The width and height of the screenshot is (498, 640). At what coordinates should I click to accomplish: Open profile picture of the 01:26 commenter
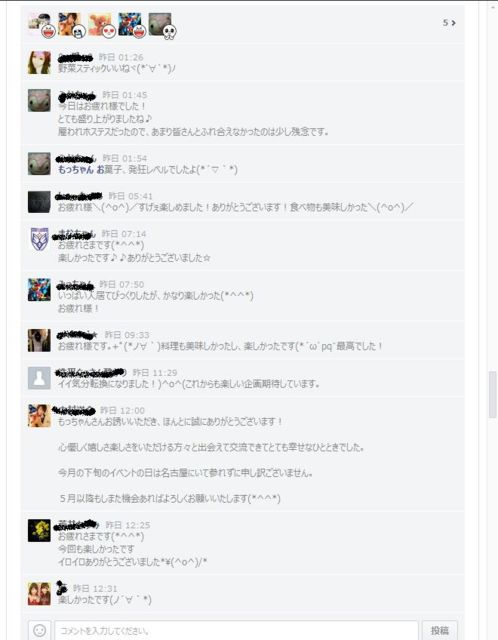tap(39, 62)
